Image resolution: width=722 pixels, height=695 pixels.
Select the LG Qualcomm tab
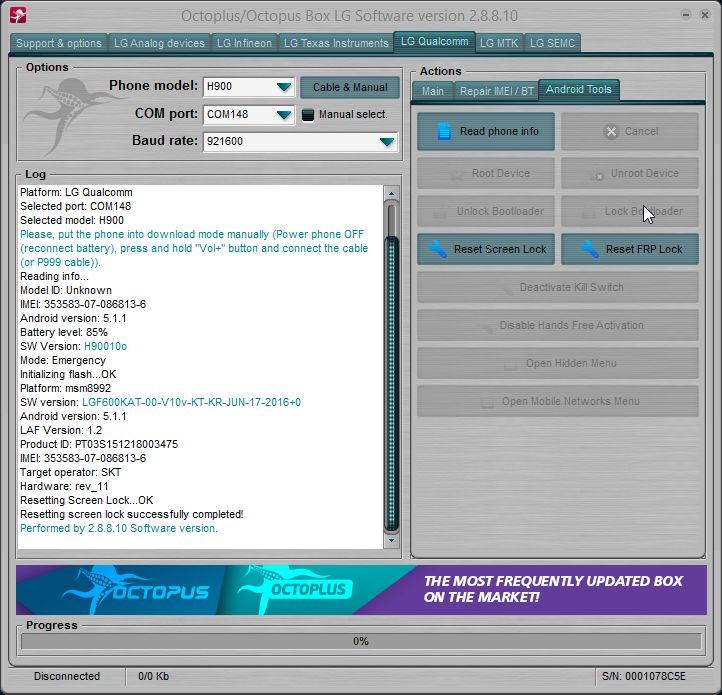coord(434,41)
